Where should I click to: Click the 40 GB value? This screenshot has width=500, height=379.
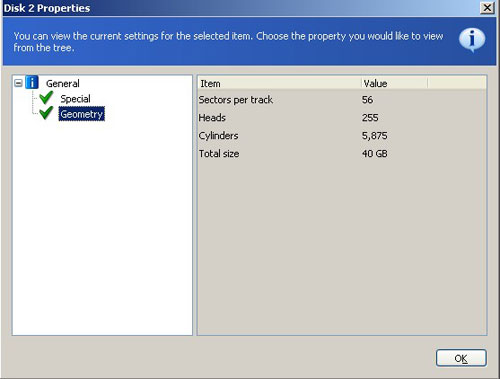[375, 154]
